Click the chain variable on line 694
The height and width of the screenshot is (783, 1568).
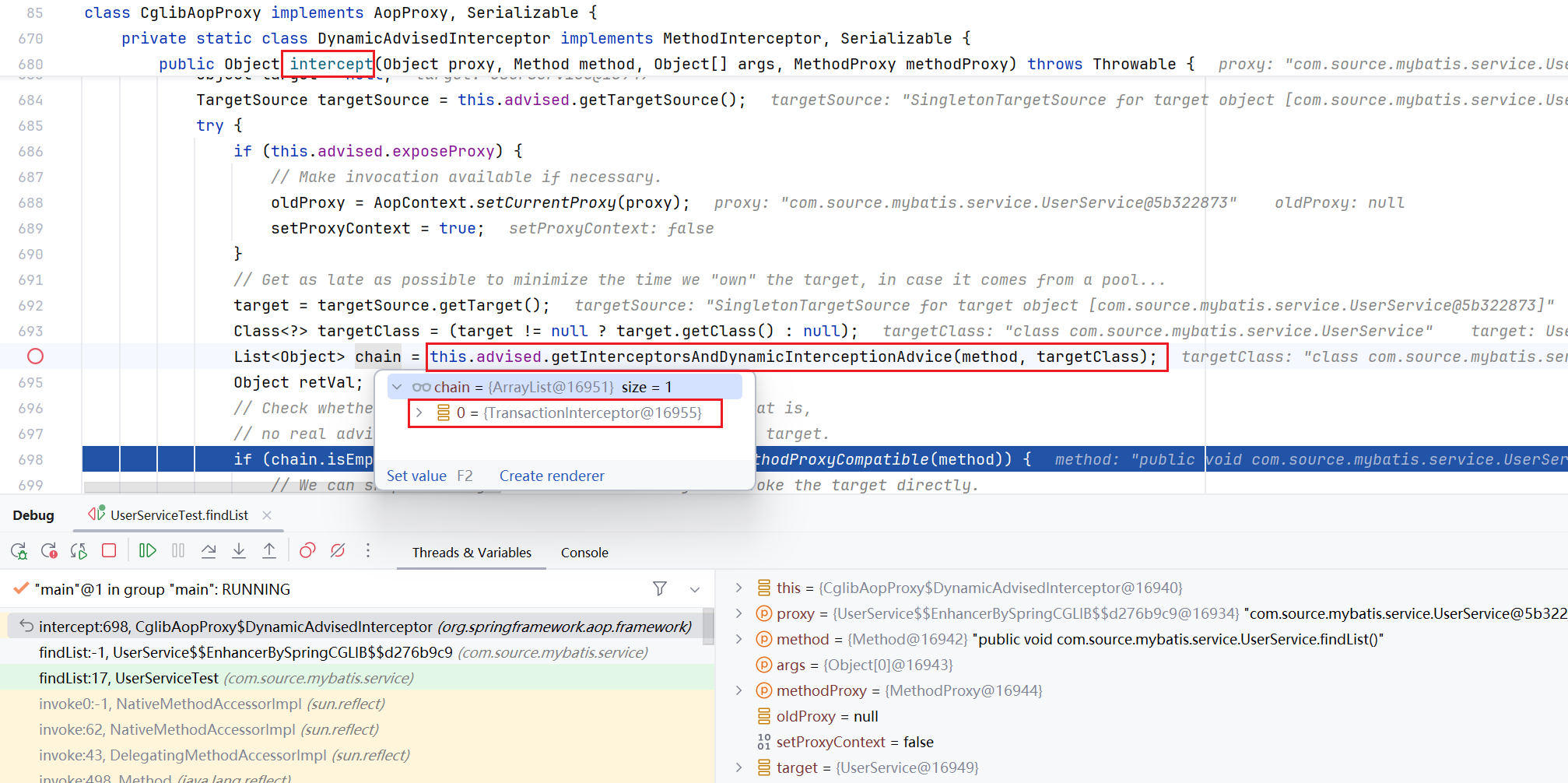[378, 356]
